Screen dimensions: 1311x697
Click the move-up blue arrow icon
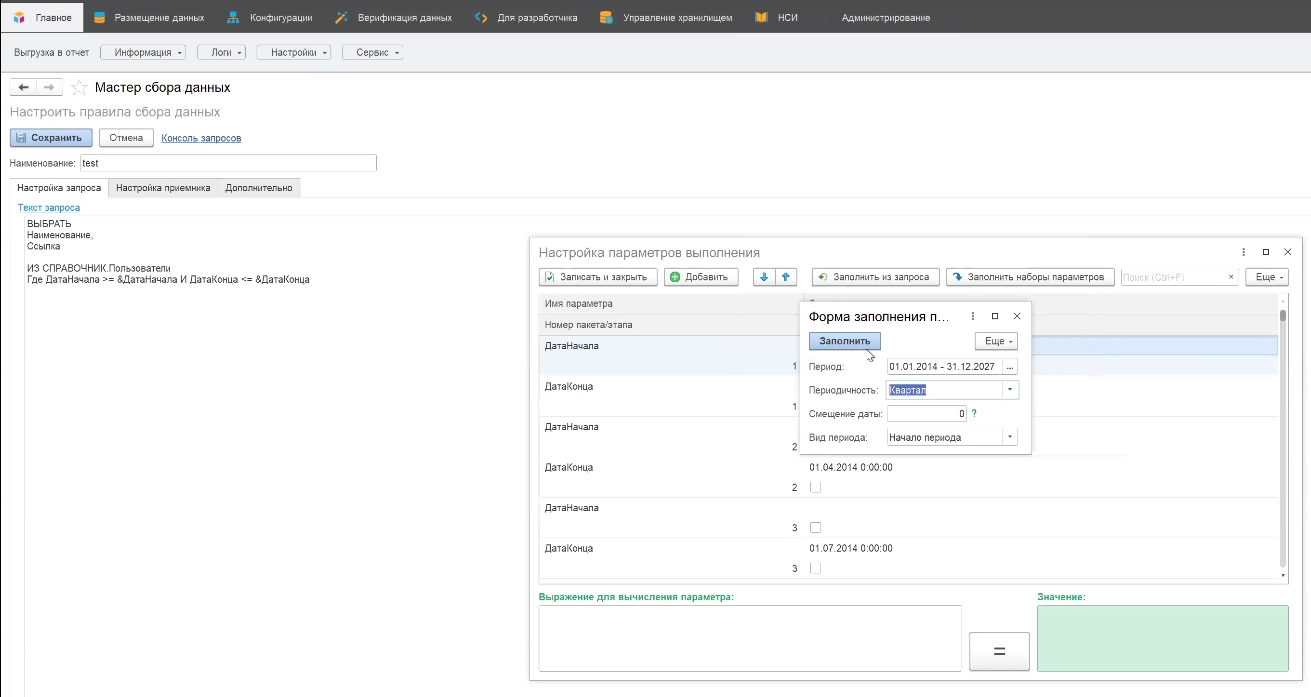coord(786,277)
